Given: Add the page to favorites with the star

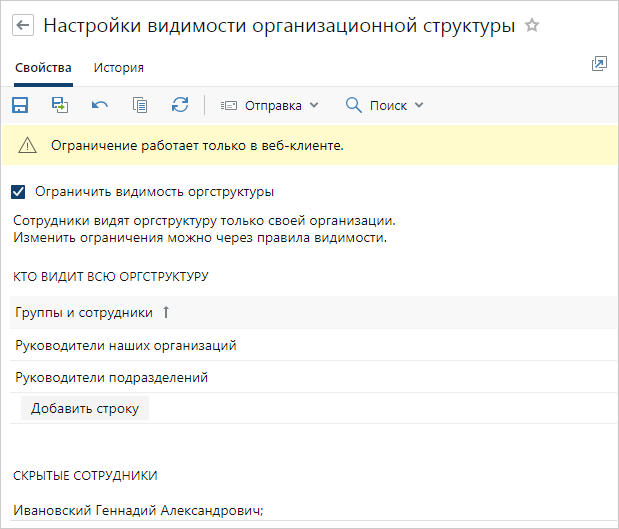Looking at the screenshot, I should point(533,27).
